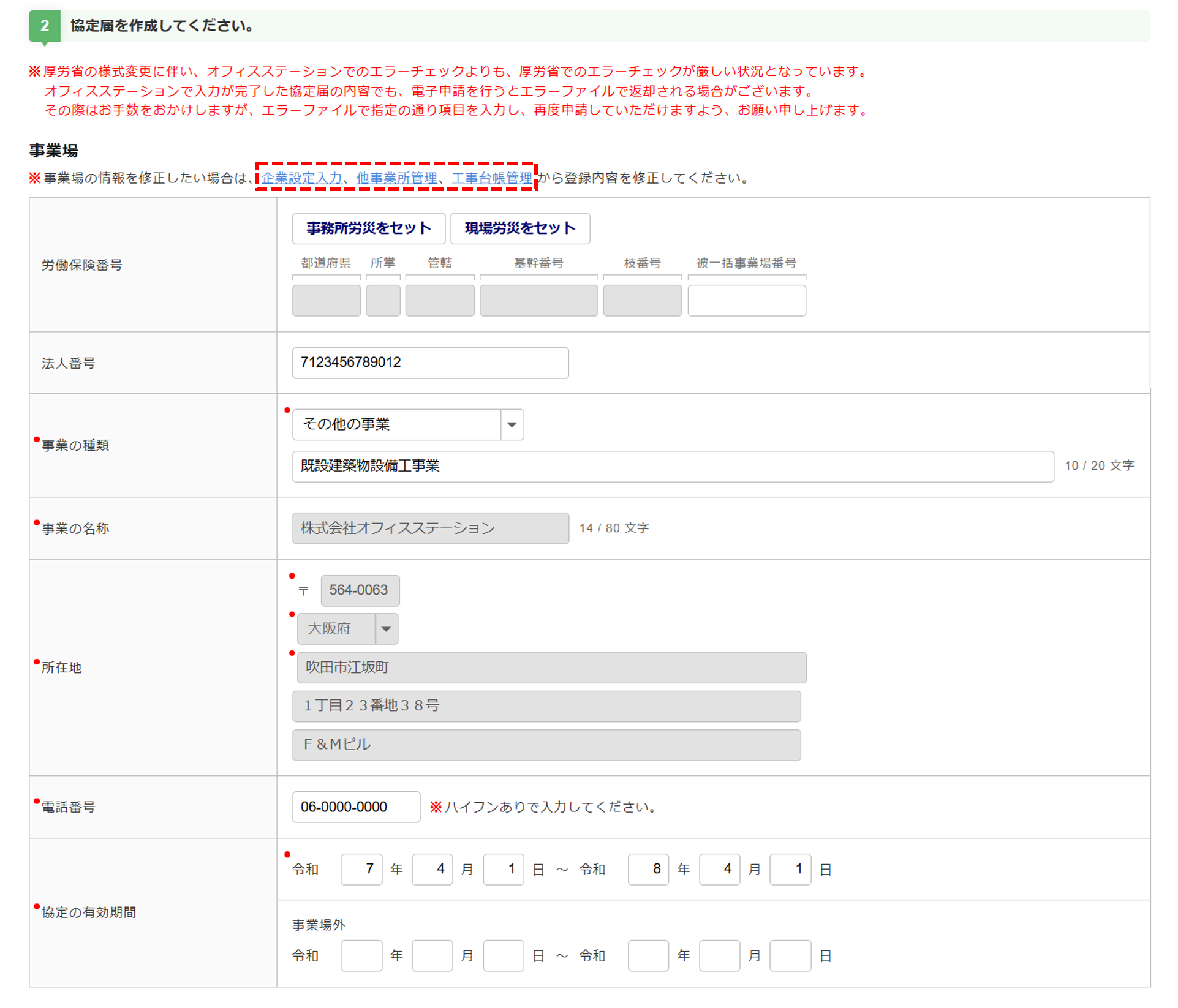Screen dimensions: 1178x1008
Task: Open the 他事業所管理 link
Action: [396, 178]
